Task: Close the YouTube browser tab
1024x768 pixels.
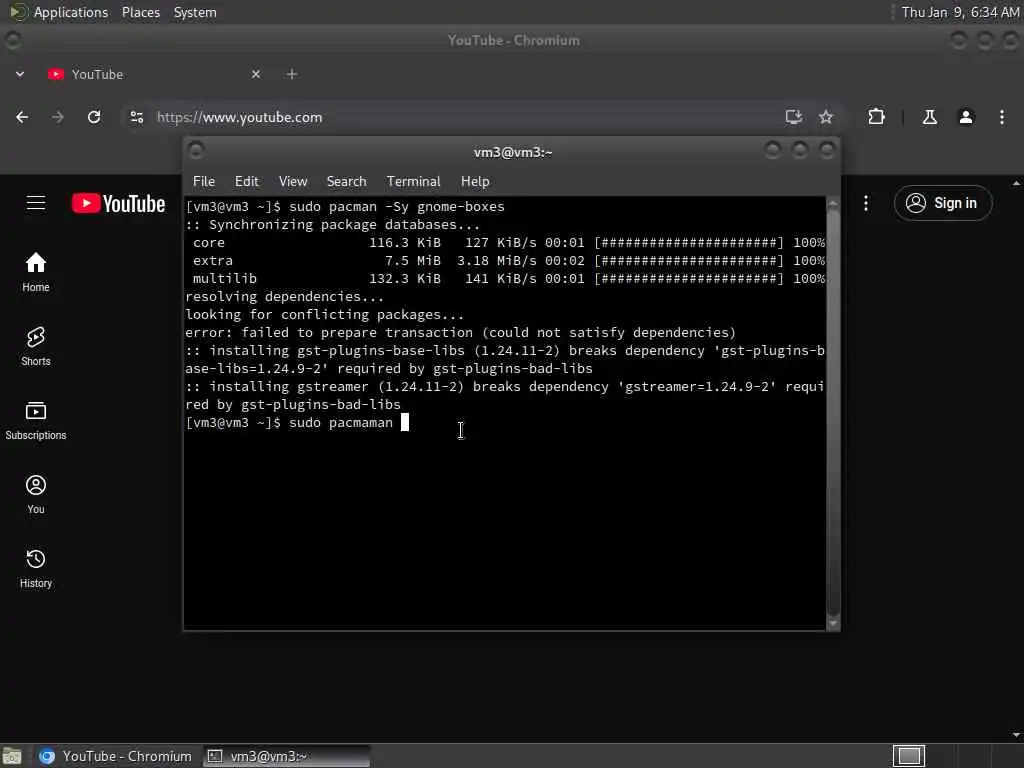Action: click(x=256, y=74)
